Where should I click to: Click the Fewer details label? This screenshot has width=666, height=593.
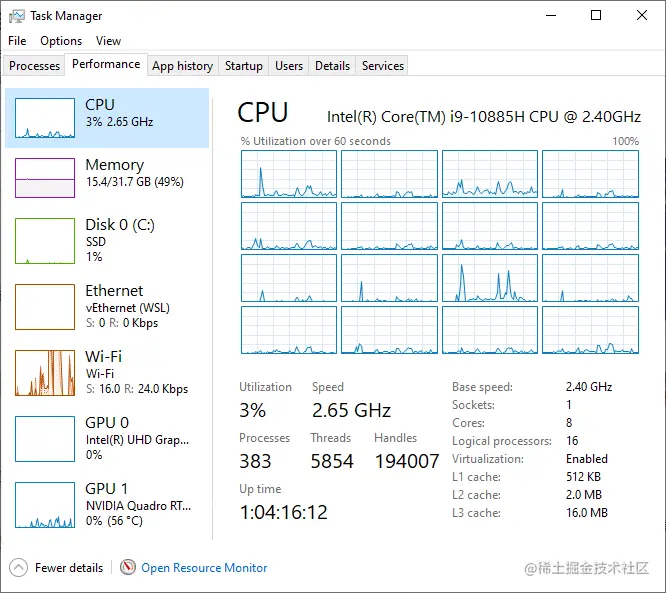click(x=69, y=568)
